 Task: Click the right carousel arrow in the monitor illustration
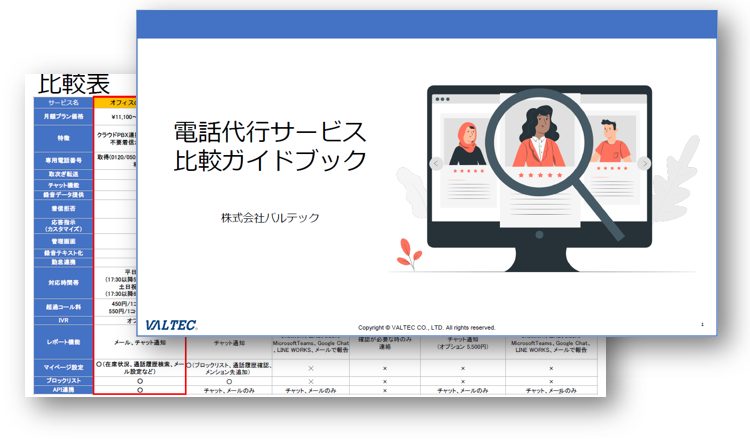click(644, 164)
